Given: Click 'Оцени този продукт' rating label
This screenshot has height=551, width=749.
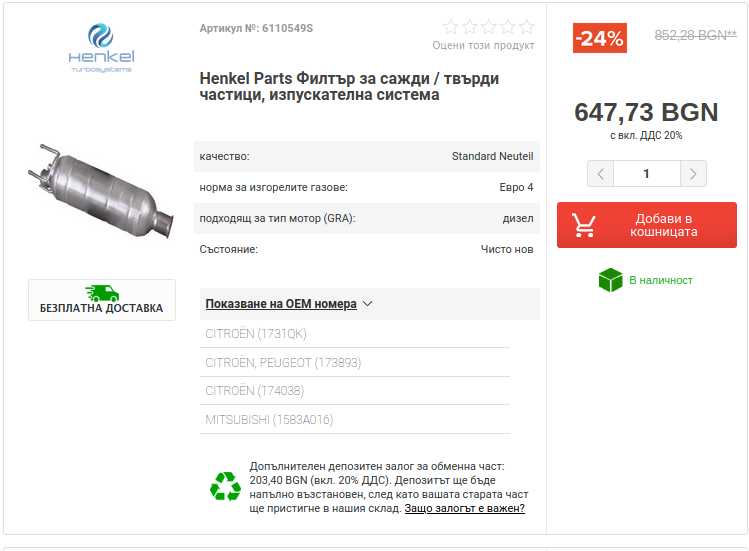Looking at the screenshot, I should point(483,45).
